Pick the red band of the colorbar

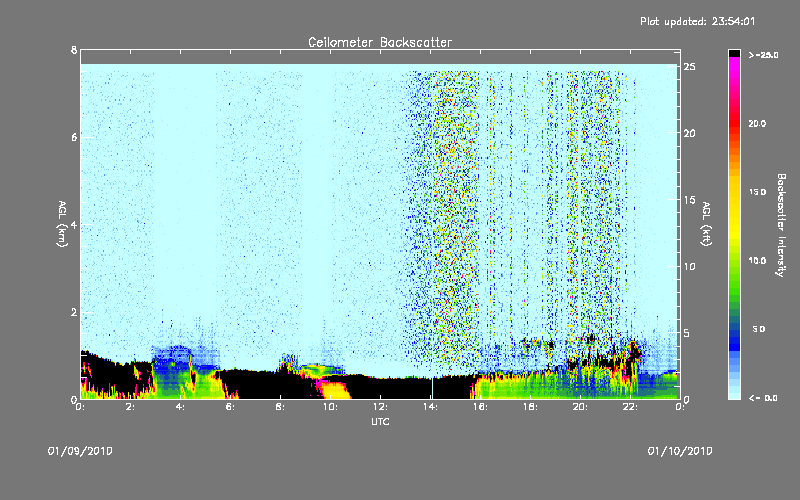pos(734,123)
